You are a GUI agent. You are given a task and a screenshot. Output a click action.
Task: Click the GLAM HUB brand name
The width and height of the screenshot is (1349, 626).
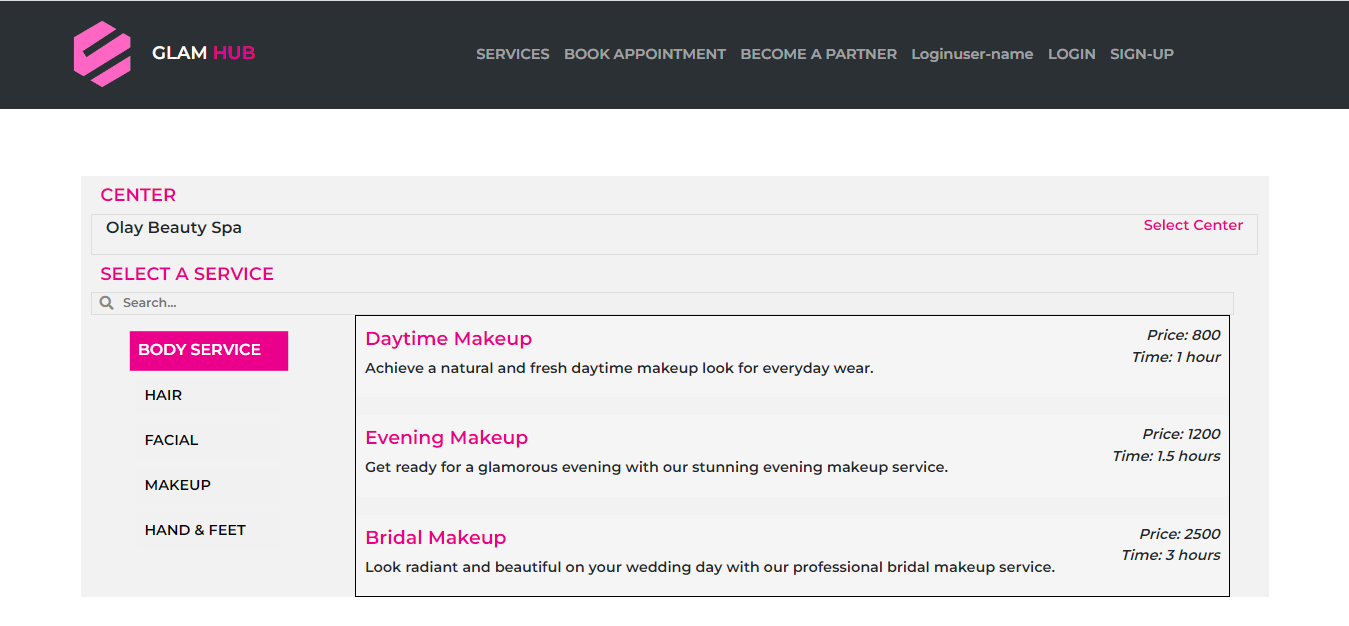tap(203, 53)
